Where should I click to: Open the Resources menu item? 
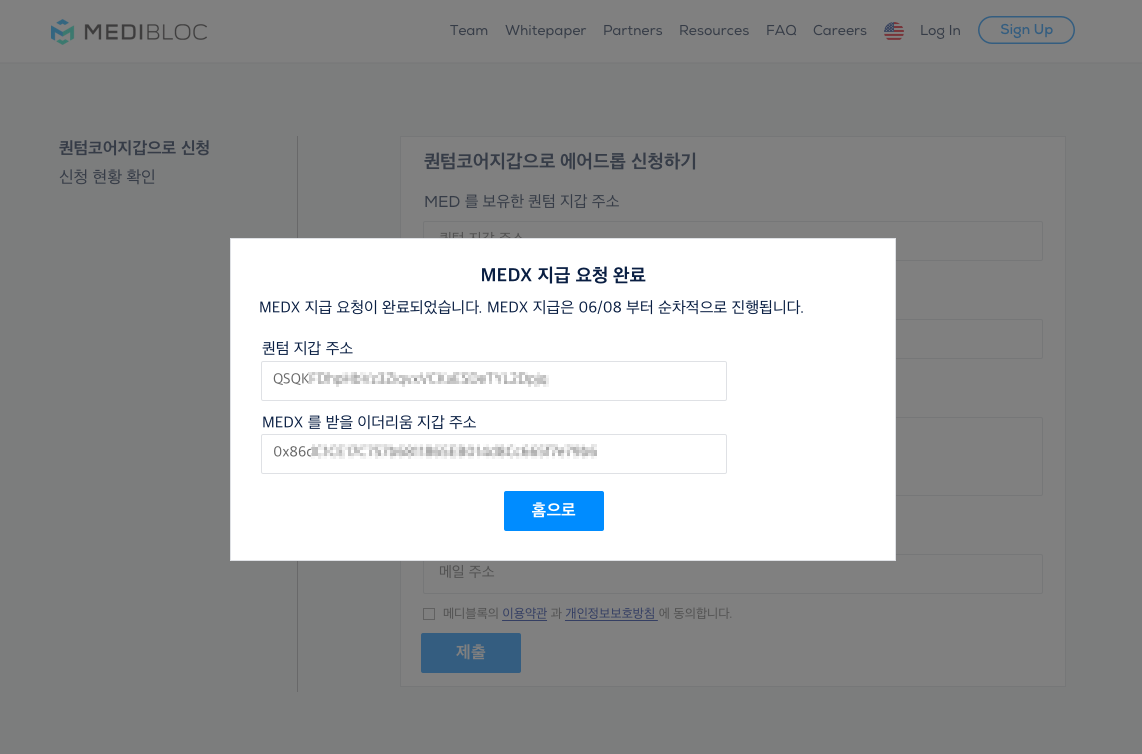coord(714,31)
